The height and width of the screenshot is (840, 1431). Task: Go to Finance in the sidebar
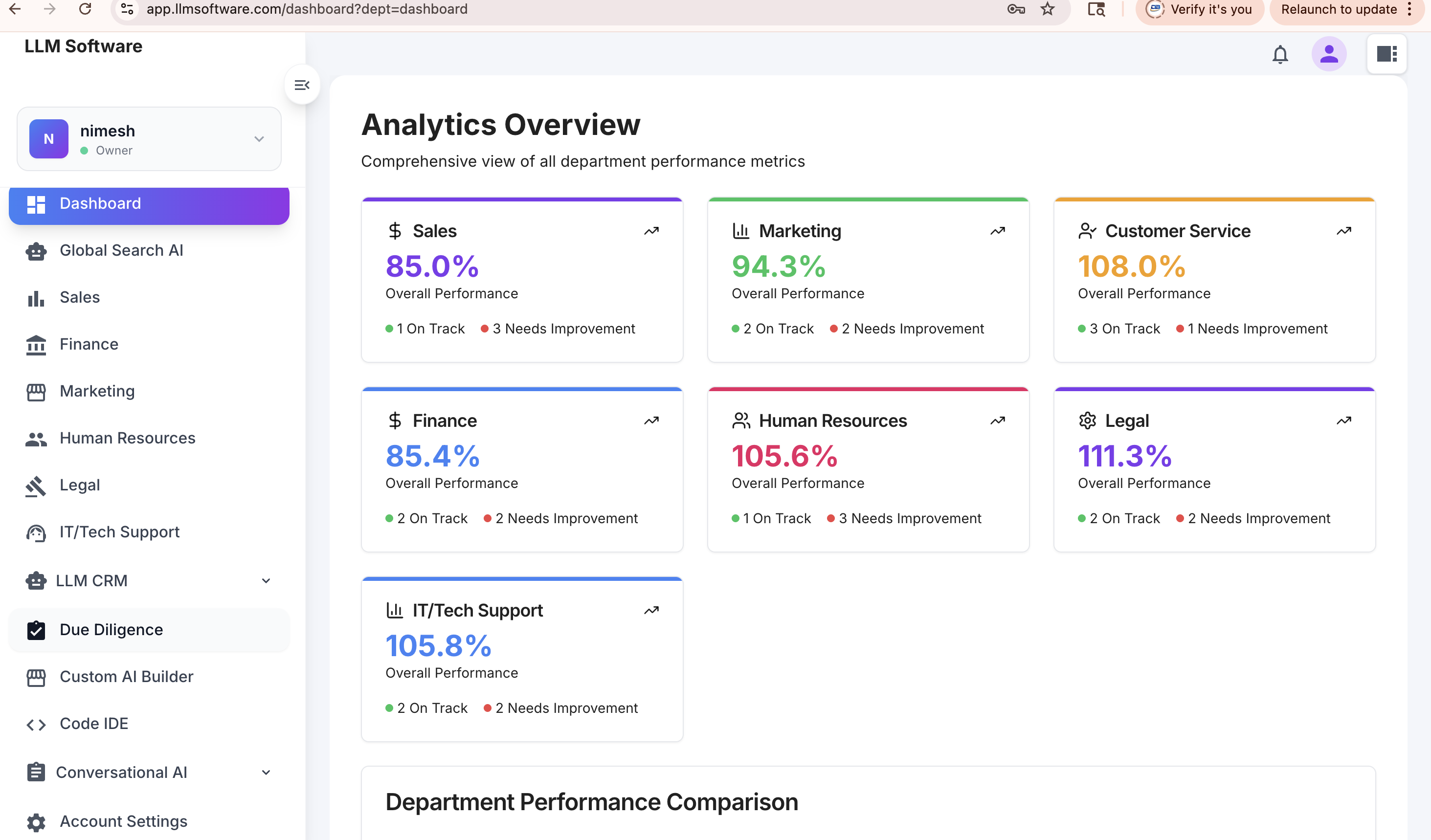pyautogui.click(x=89, y=345)
